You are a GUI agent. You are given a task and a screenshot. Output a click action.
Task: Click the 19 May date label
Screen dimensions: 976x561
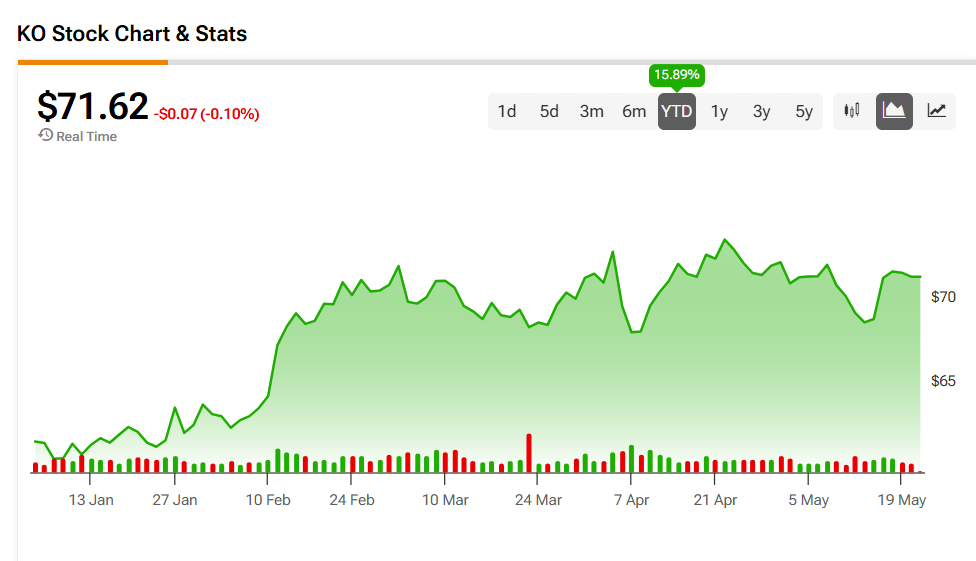[902, 500]
